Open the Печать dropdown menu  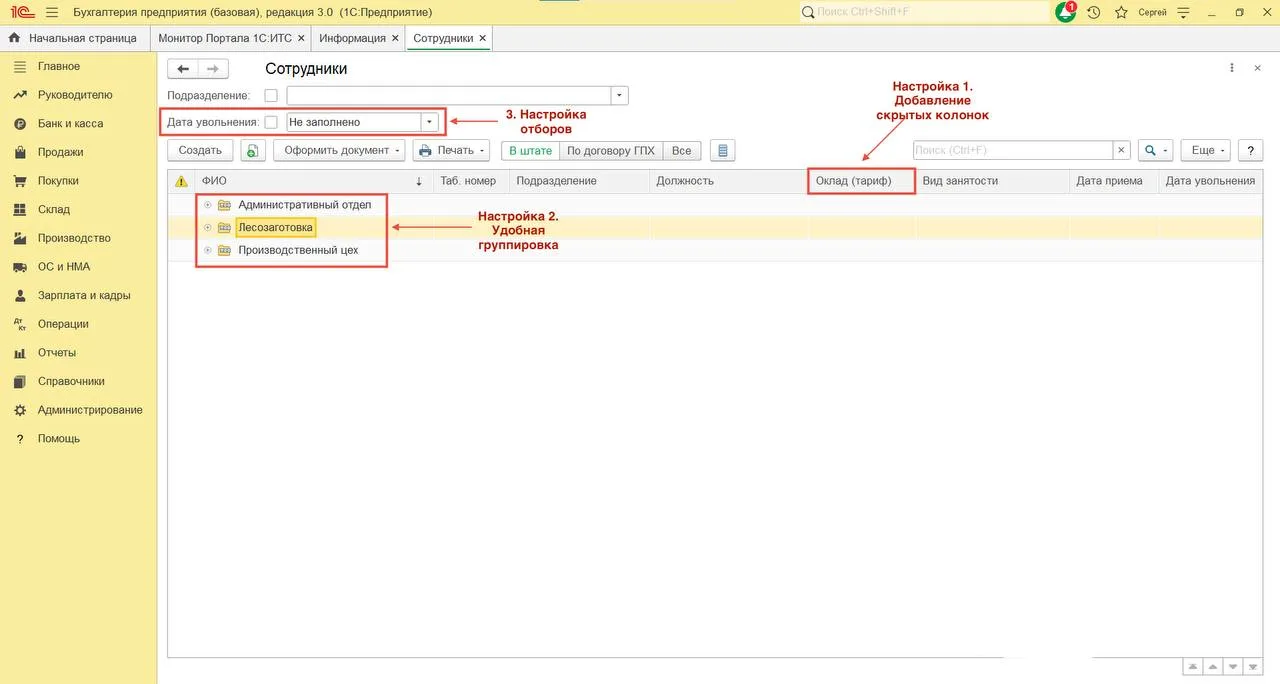click(x=451, y=150)
